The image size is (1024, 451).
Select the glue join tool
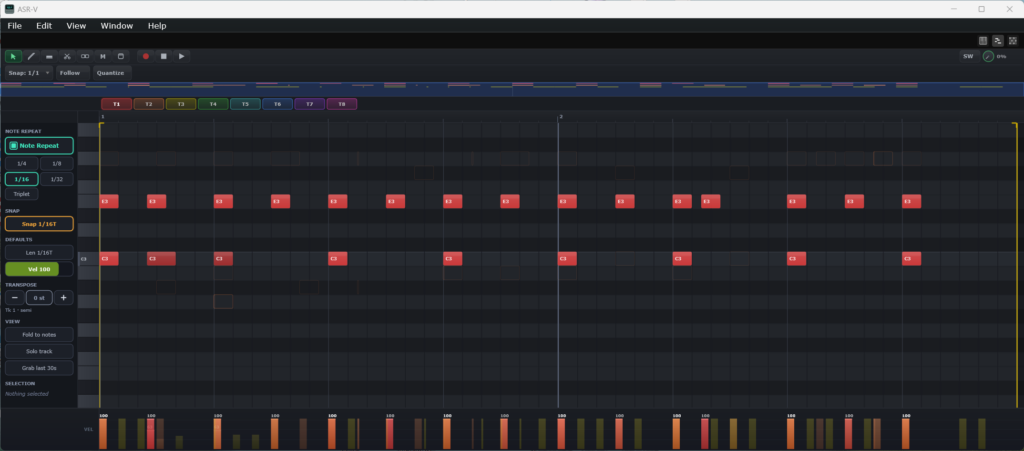[85, 56]
